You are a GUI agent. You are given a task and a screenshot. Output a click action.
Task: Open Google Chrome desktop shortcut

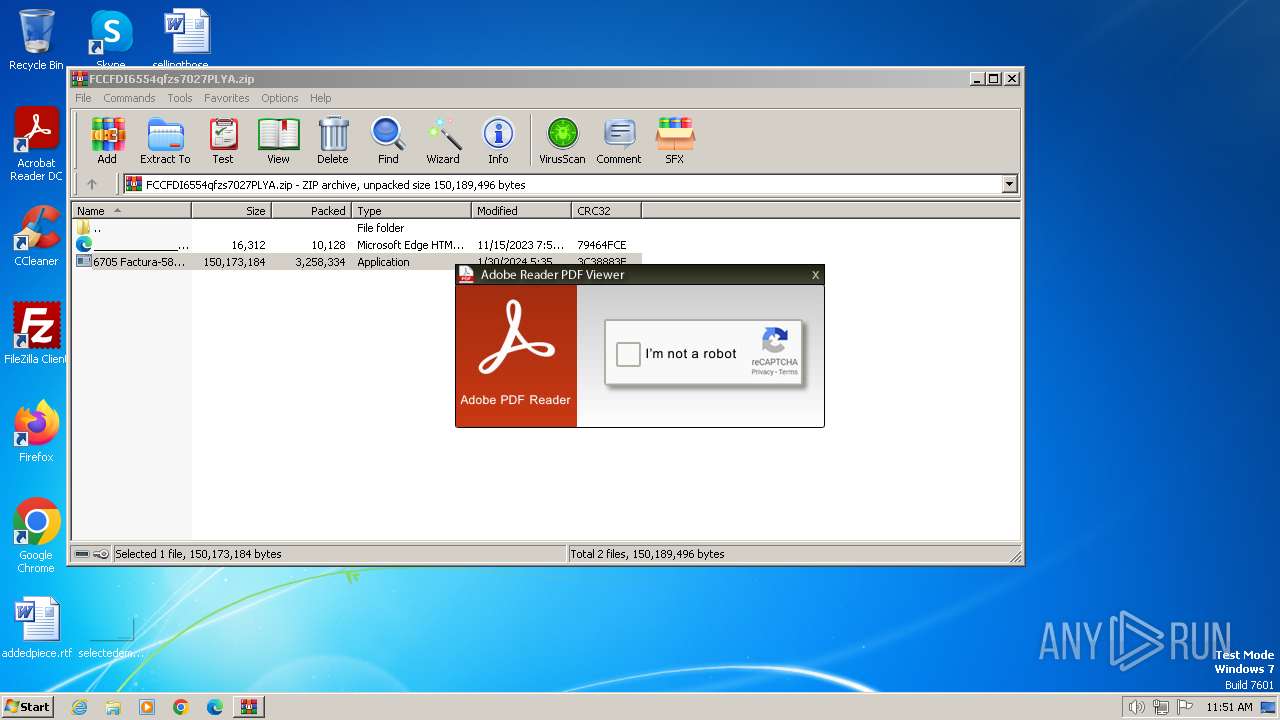pyautogui.click(x=36, y=536)
